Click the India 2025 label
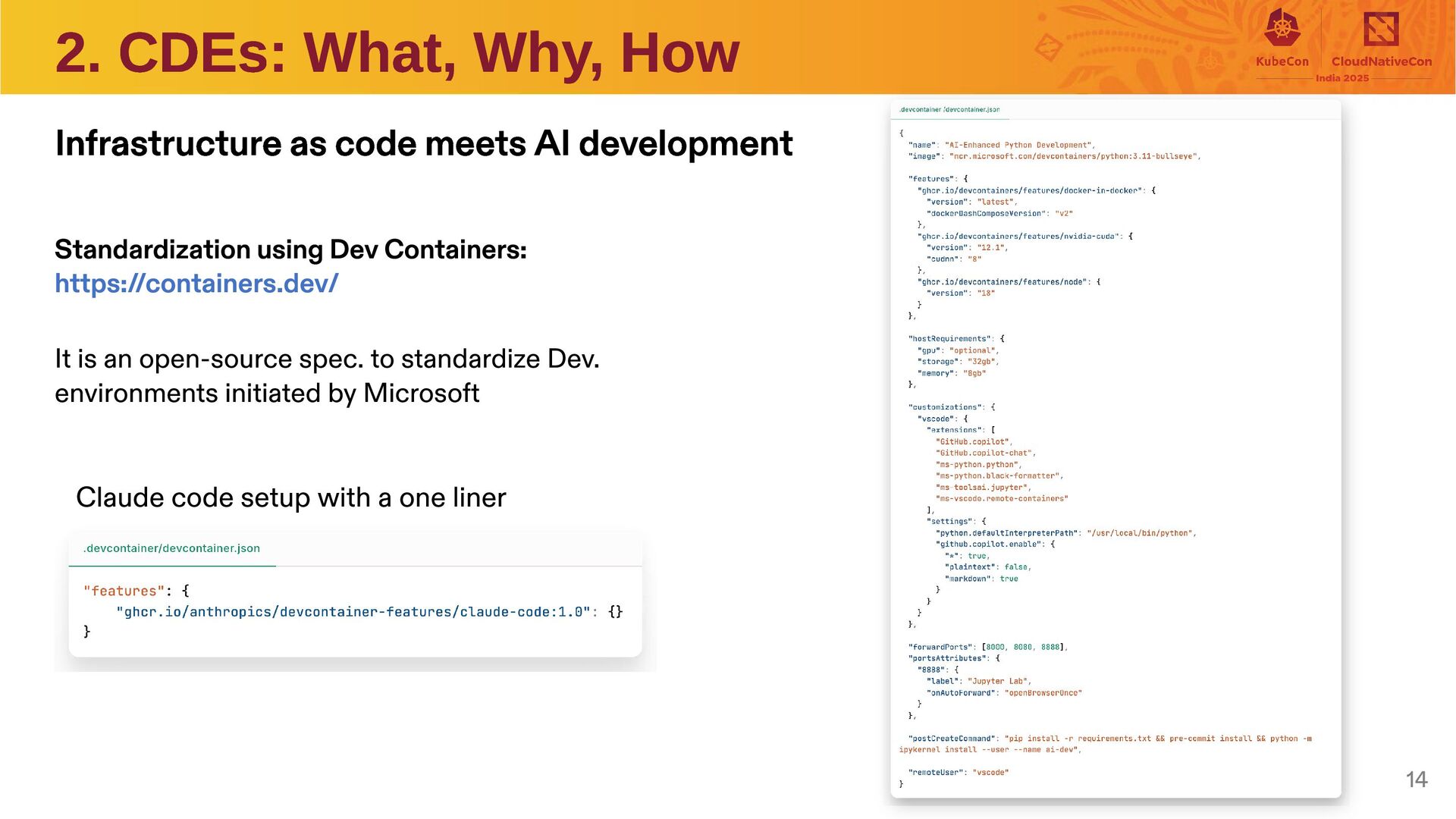This screenshot has height=819, width=1456. [1341, 78]
